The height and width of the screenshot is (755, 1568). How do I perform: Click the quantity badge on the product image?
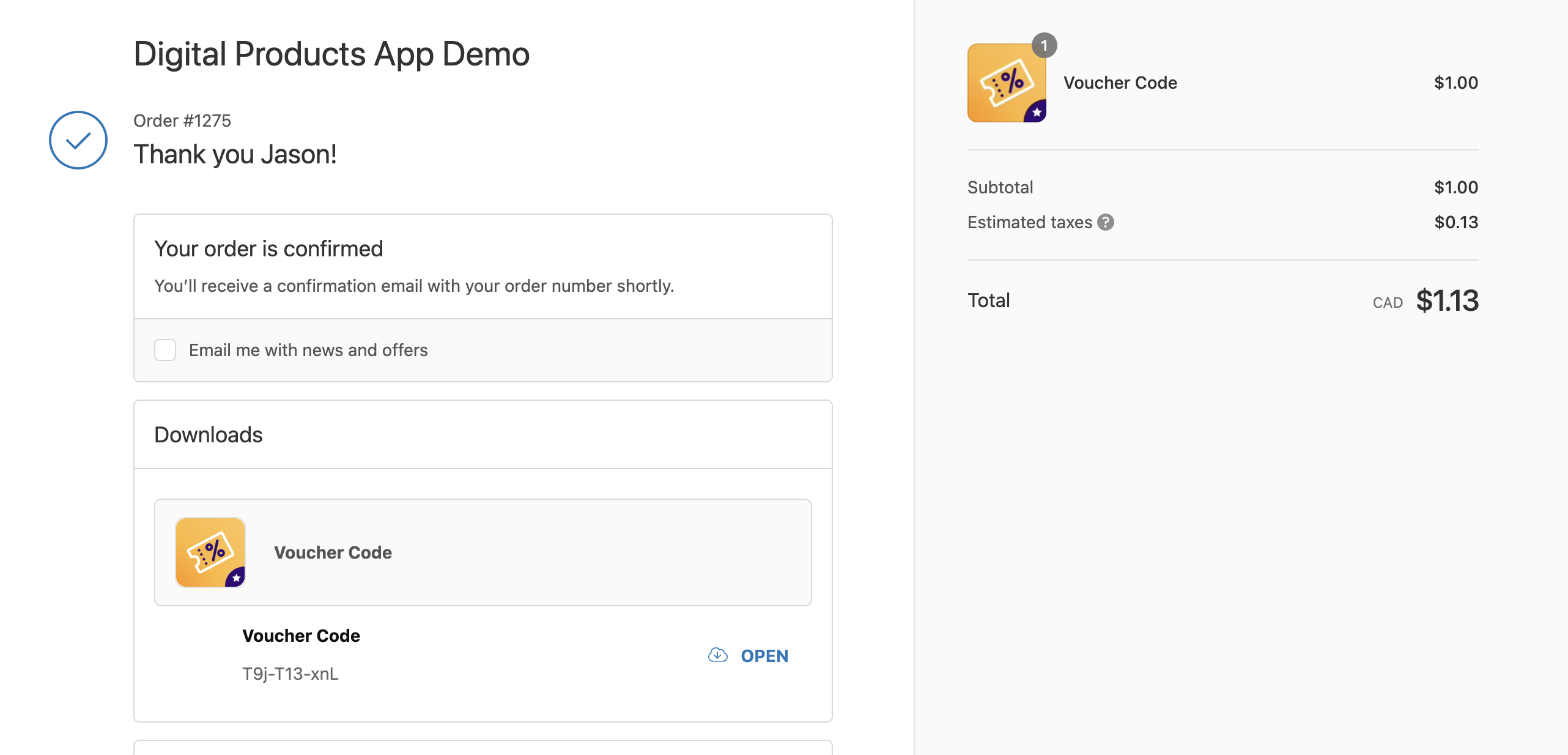coord(1044,45)
